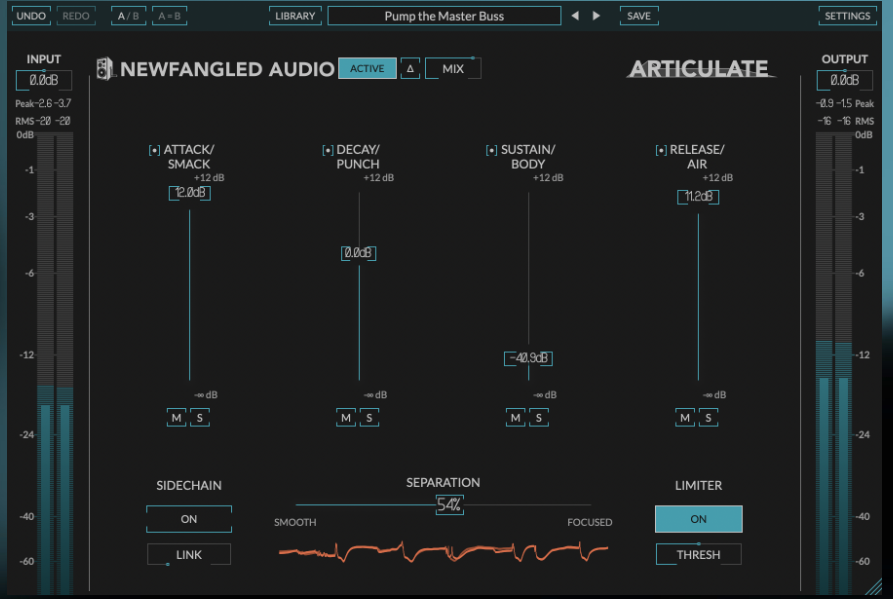The image size is (893, 599).
Task: Toggle the Decay/Punch band enable bracket
Action: [327, 150]
